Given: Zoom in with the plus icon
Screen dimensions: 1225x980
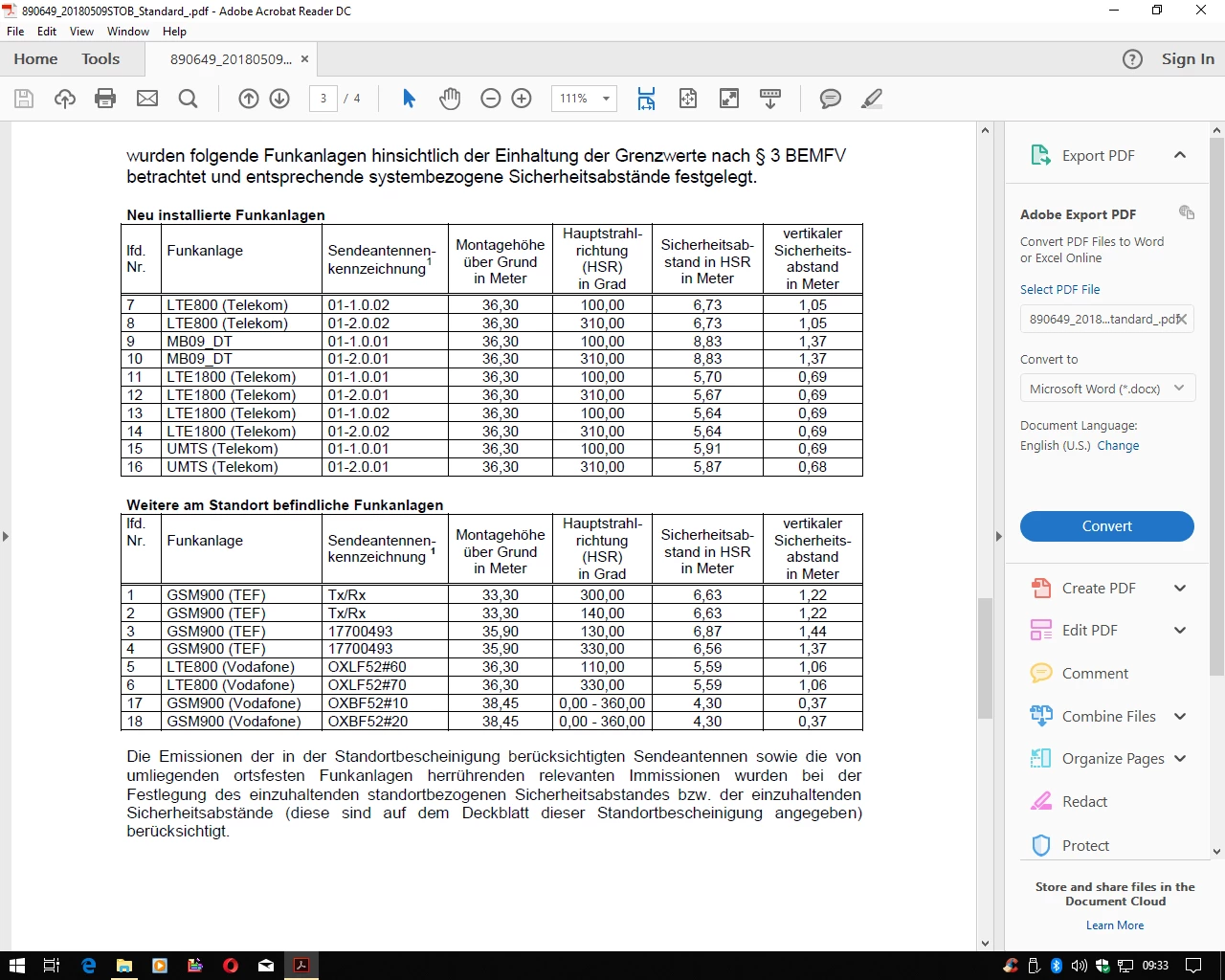Looking at the screenshot, I should (522, 99).
